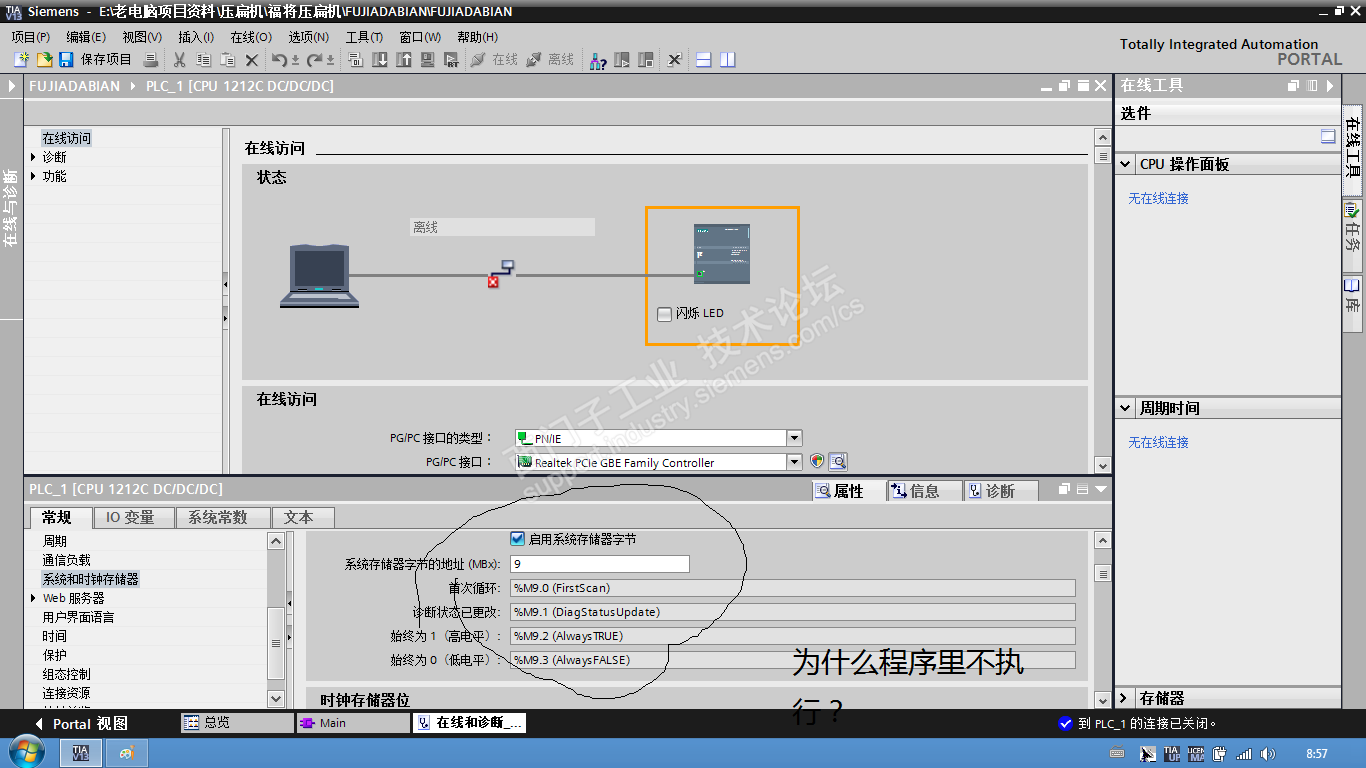Image resolution: width=1366 pixels, height=768 pixels.
Task: Click the Download to device icon
Action: tap(380, 60)
